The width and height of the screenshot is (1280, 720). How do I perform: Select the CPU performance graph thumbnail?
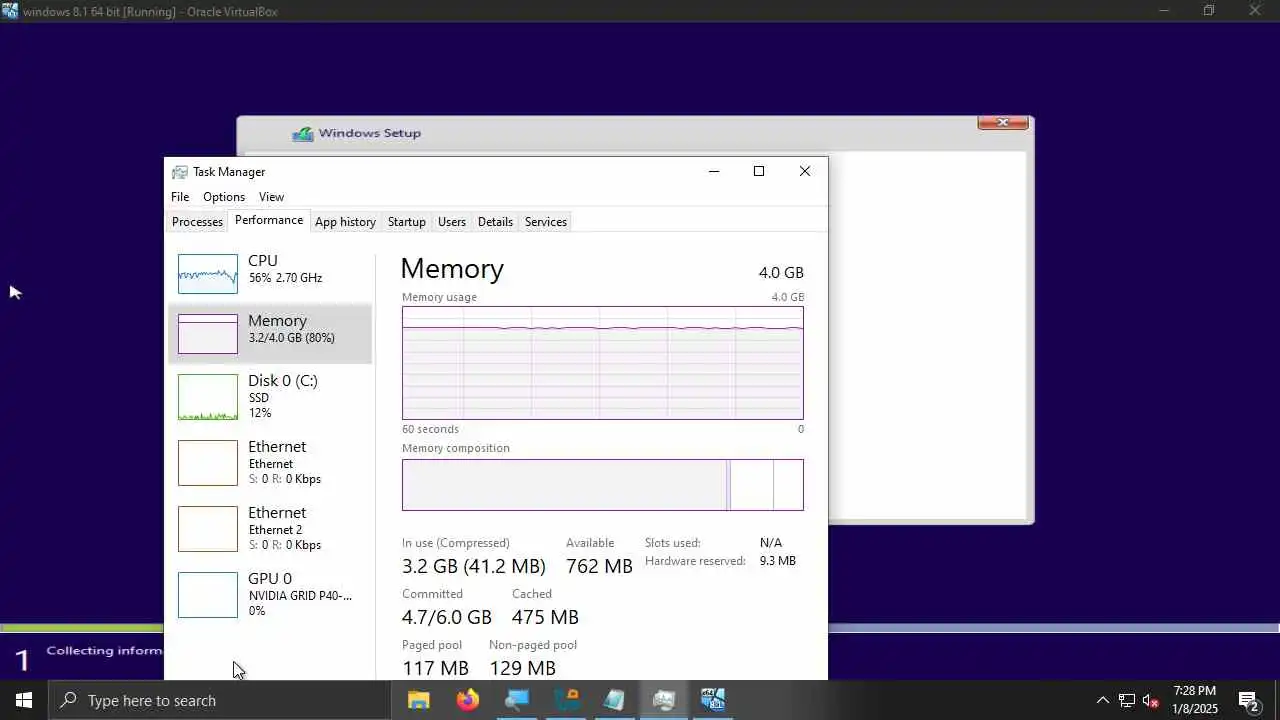click(208, 274)
